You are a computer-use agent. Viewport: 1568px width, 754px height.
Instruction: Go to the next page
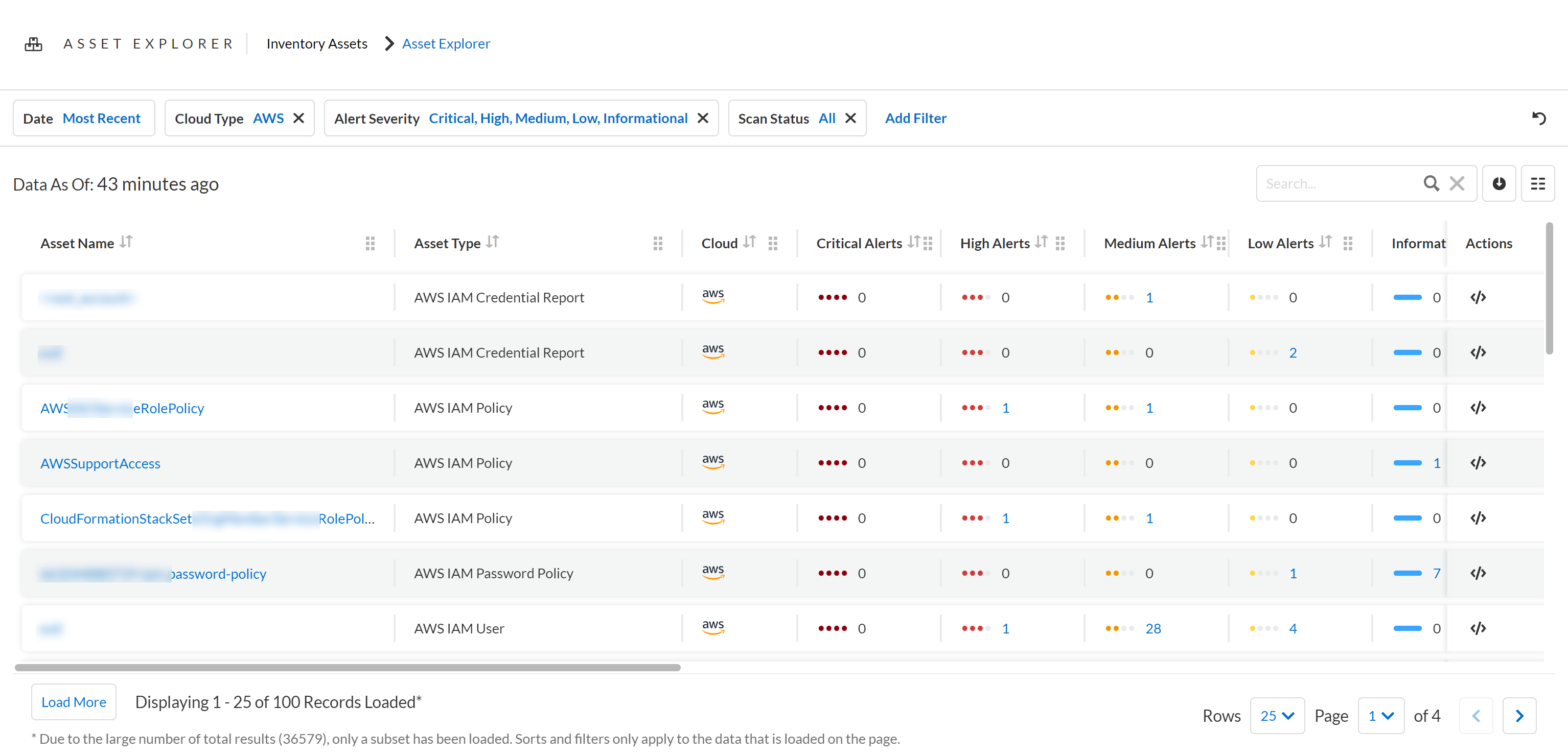pos(1519,716)
